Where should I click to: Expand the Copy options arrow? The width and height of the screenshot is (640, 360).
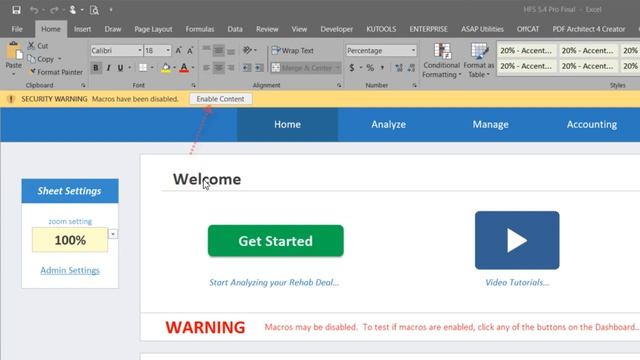click(60, 59)
